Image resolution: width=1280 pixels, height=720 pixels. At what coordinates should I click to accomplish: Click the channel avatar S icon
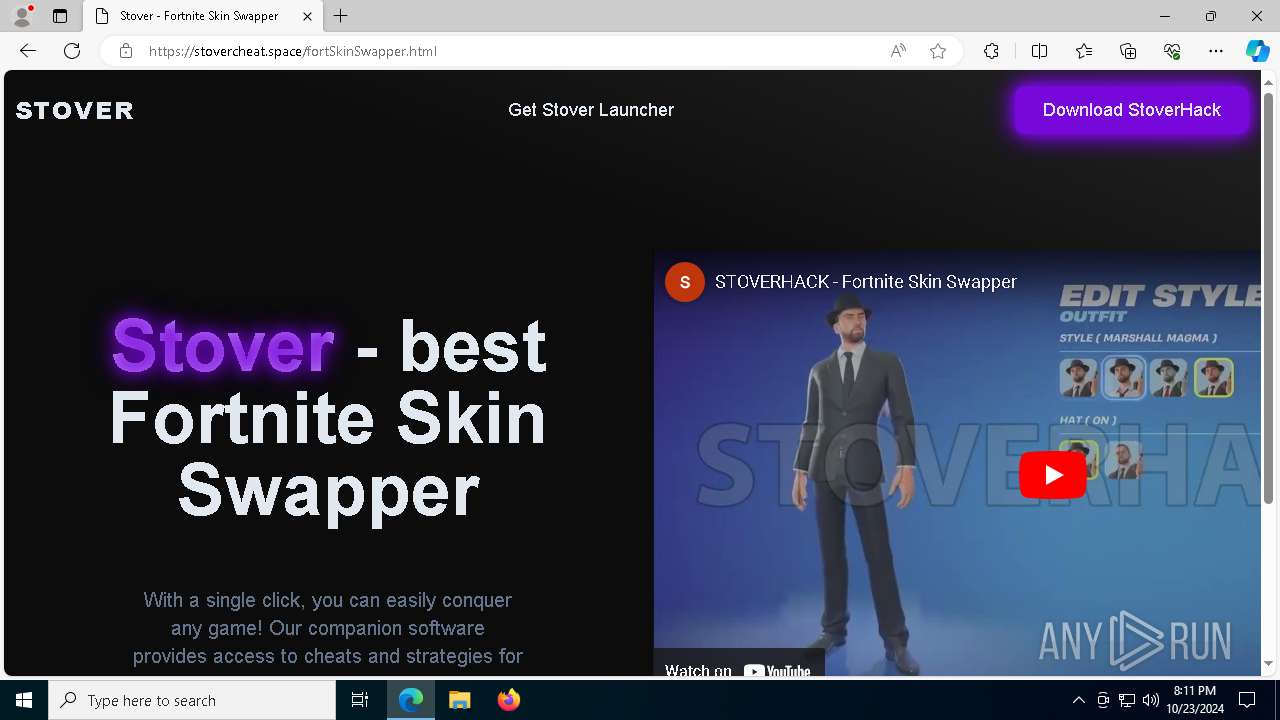[685, 283]
